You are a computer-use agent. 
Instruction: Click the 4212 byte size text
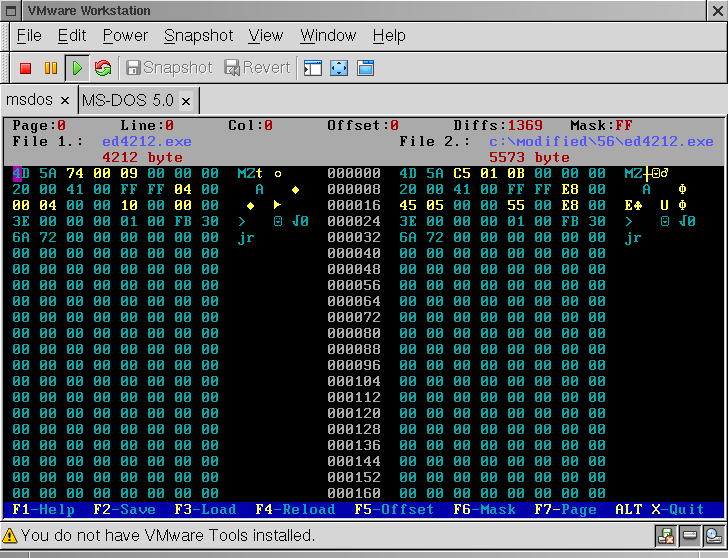[143, 157]
